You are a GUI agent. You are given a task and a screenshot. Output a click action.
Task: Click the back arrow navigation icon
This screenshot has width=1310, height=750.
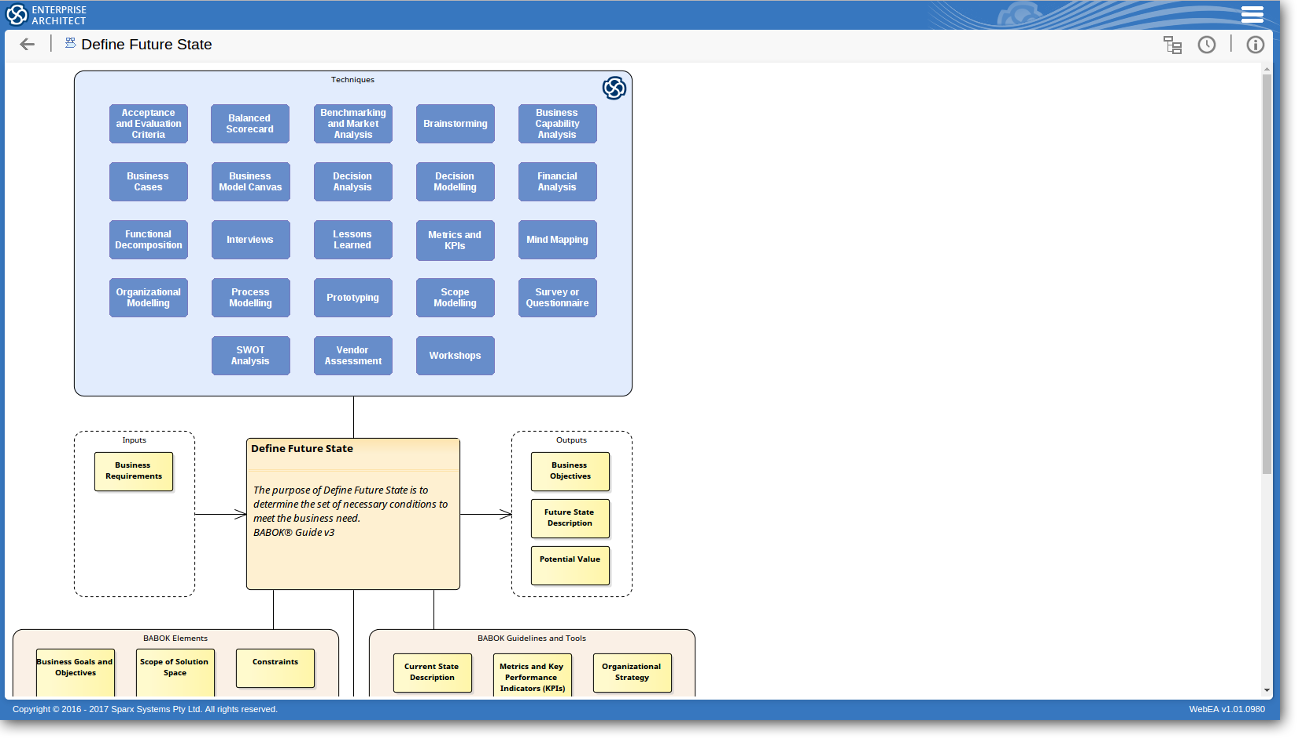click(27, 44)
